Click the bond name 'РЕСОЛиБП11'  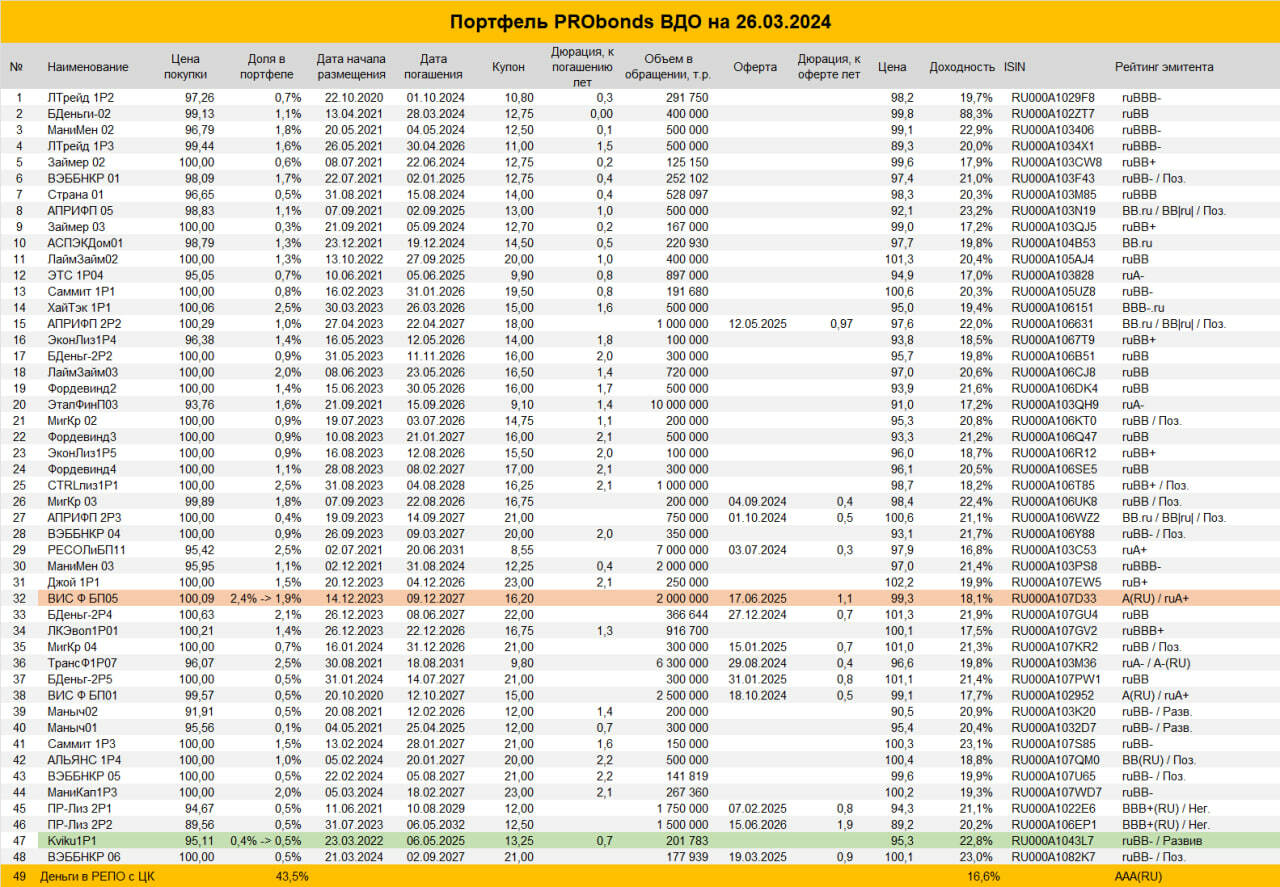(86, 549)
